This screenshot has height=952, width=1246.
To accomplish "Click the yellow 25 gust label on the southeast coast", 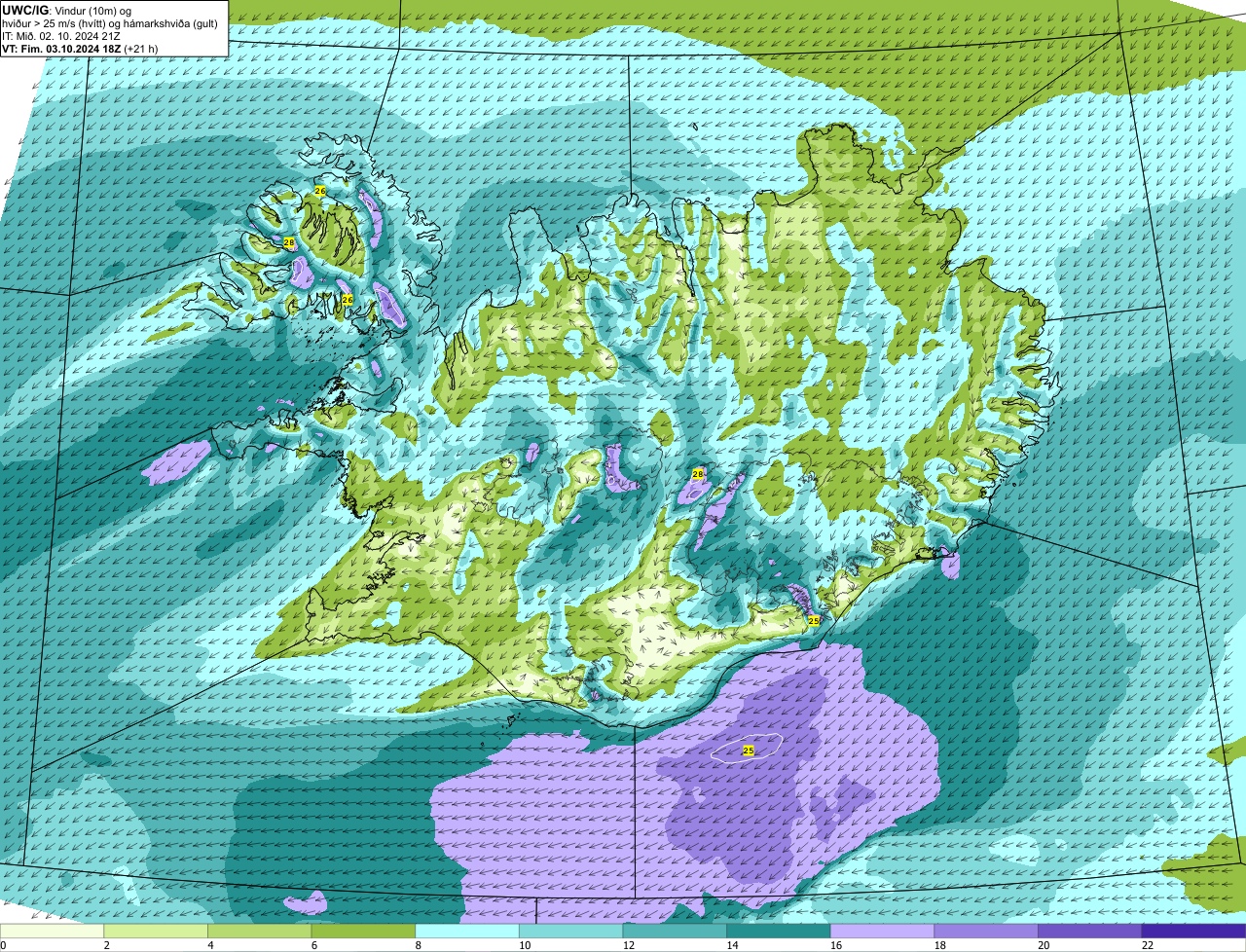I will click(x=814, y=620).
